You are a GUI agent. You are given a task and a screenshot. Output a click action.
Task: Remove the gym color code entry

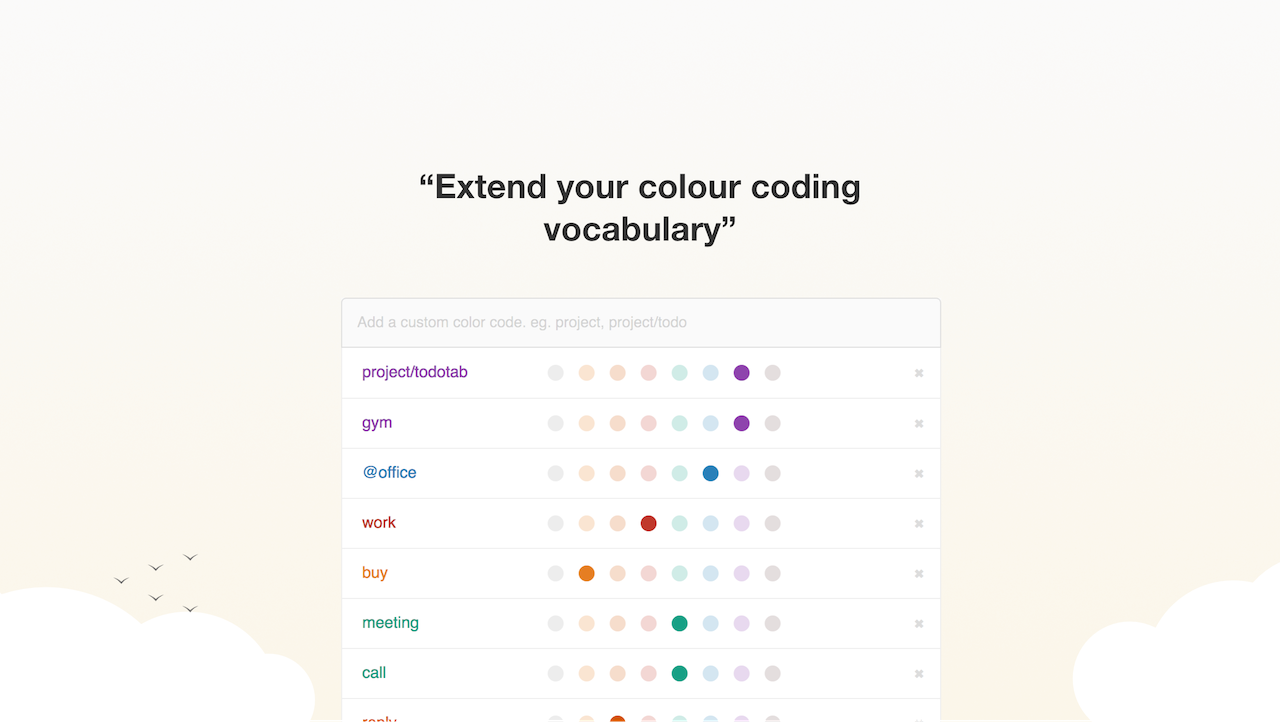pos(919,423)
